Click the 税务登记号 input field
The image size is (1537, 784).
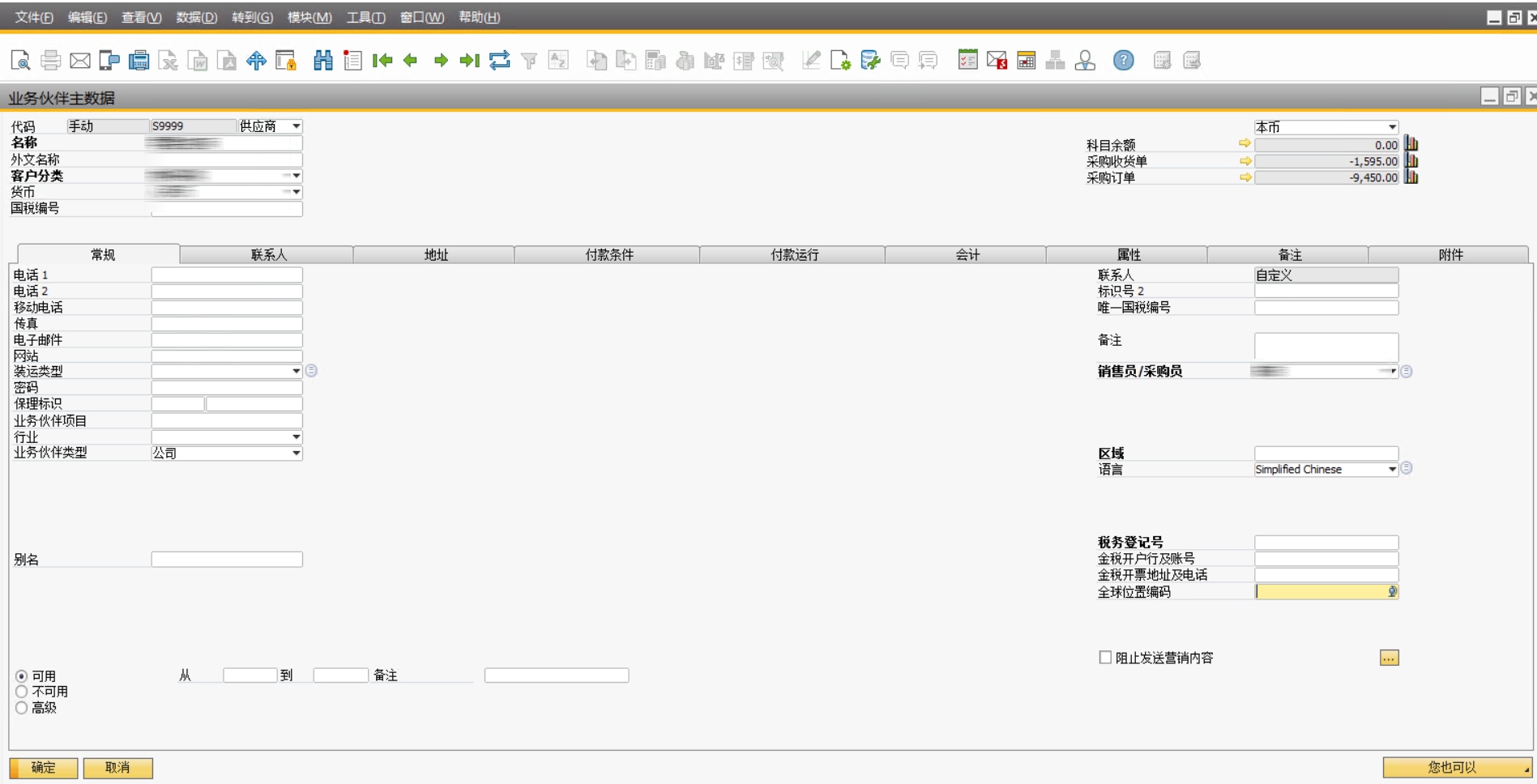1326,542
